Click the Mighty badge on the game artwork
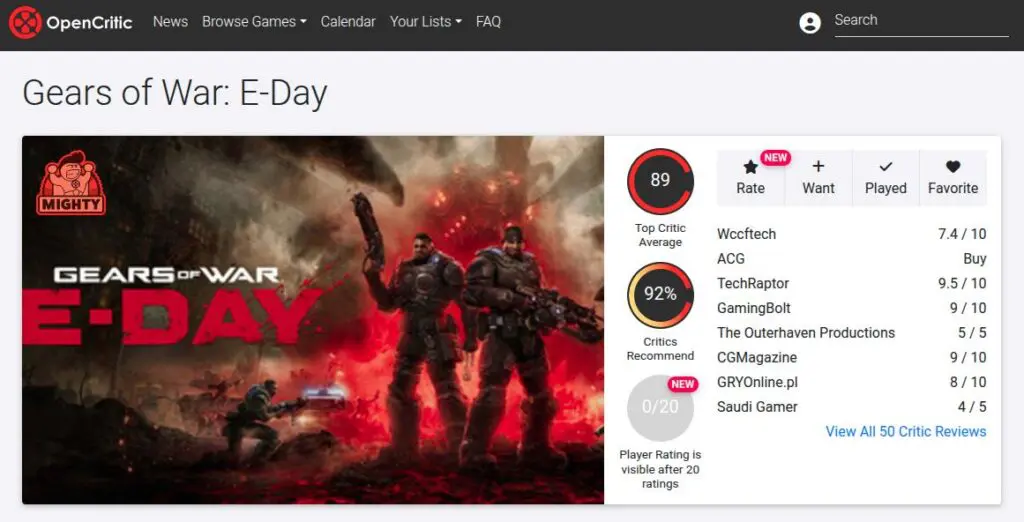The width and height of the screenshot is (1024, 522). click(x=71, y=183)
